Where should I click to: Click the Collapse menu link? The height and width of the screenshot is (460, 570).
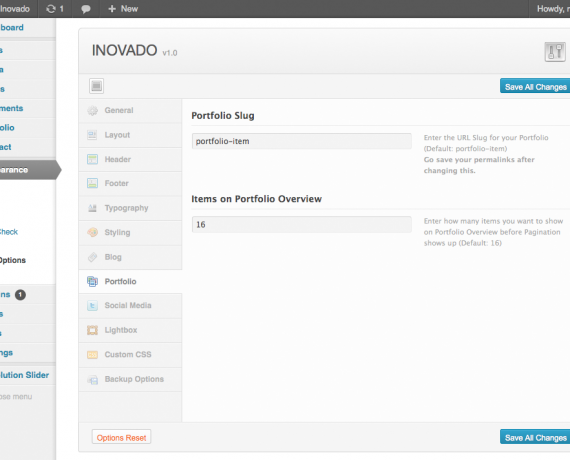16,397
